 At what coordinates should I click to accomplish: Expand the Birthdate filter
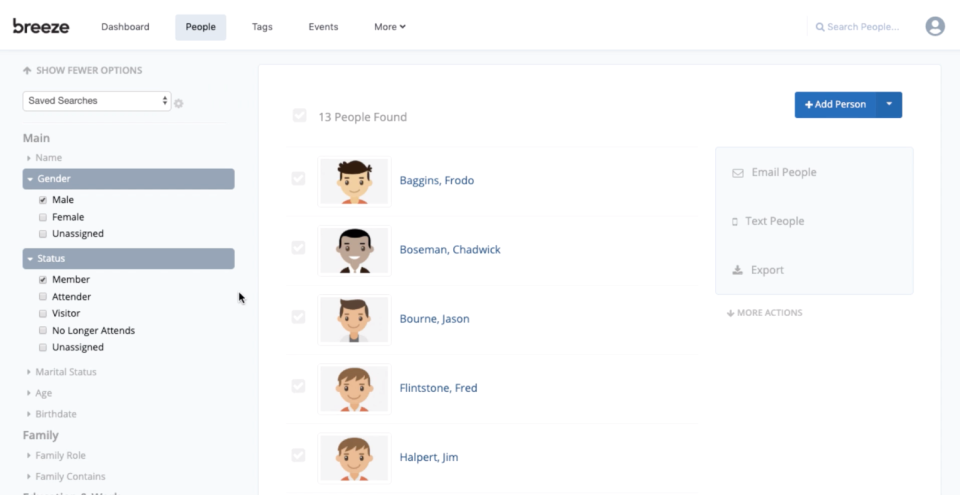51,414
